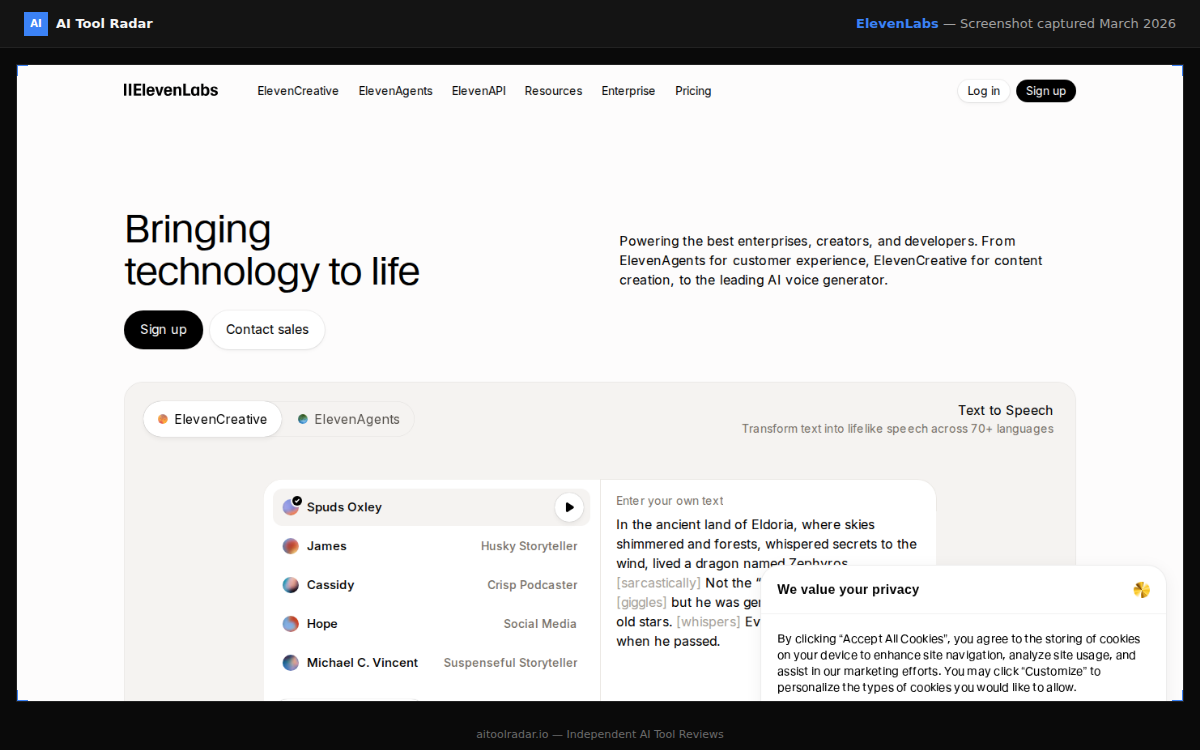
Task: Click the AI Tool Radar site title
Action: 104,23
